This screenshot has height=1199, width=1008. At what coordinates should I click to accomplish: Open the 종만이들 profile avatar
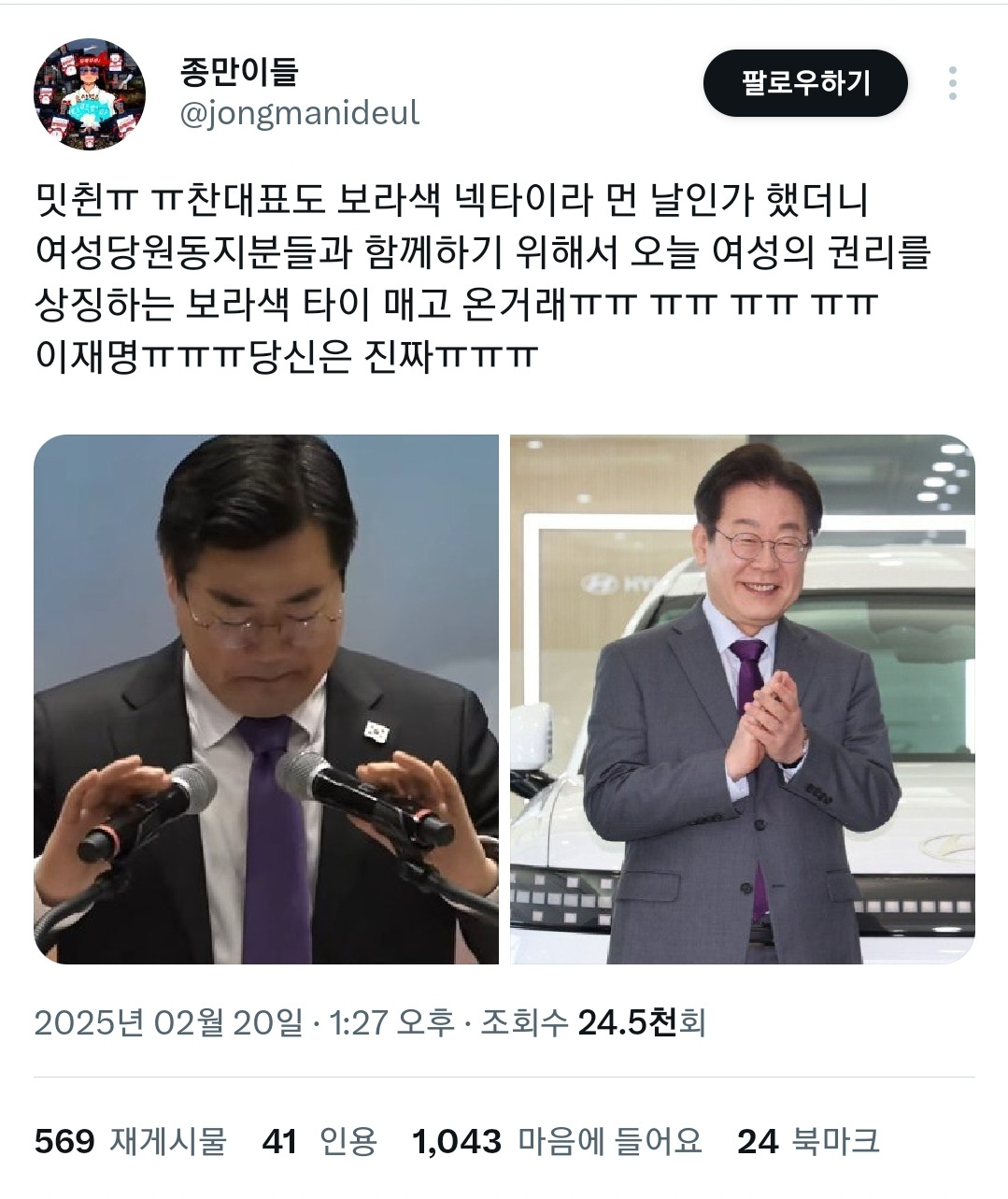click(x=90, y=93)
